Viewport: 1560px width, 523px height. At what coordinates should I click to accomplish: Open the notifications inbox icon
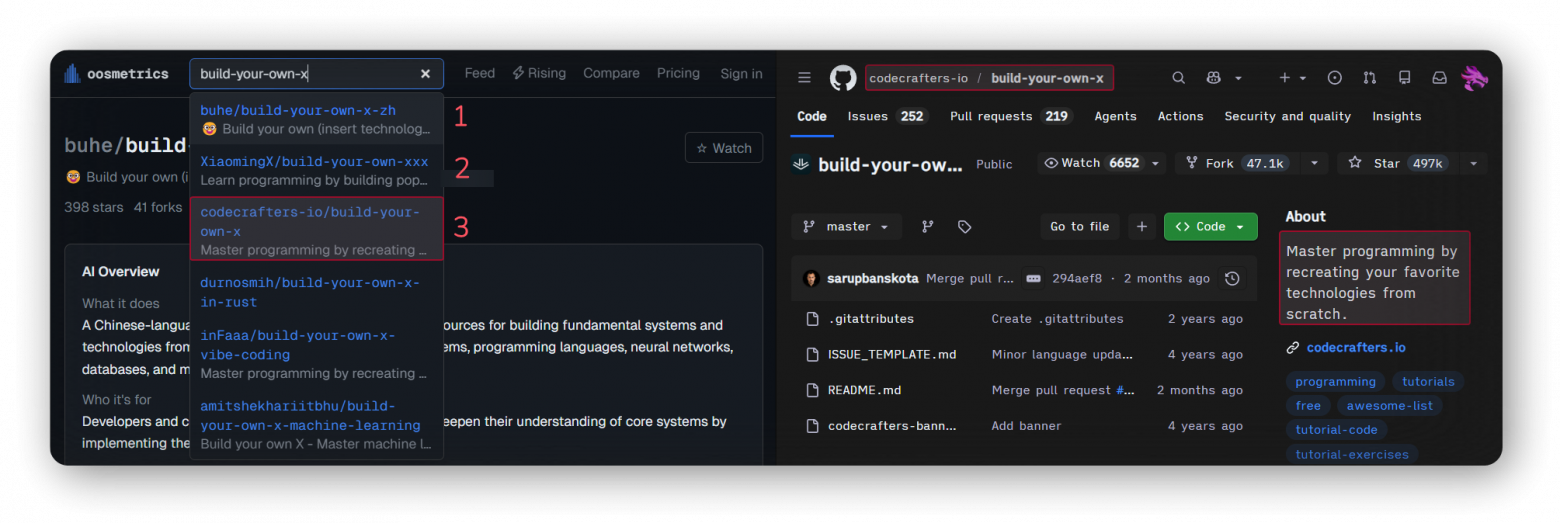point(1439,78)
